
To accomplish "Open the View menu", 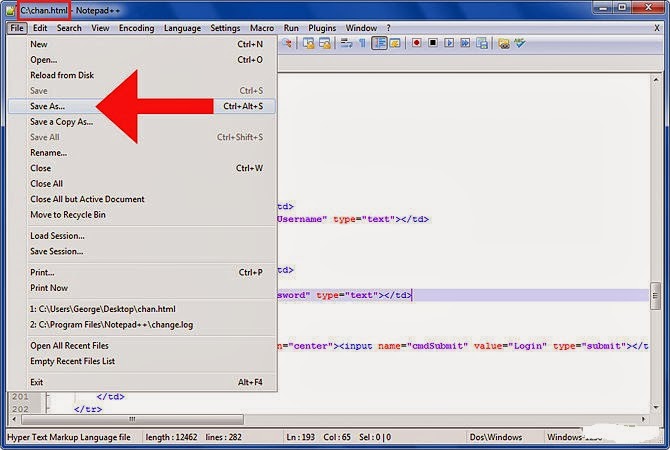I will point(100,28).
